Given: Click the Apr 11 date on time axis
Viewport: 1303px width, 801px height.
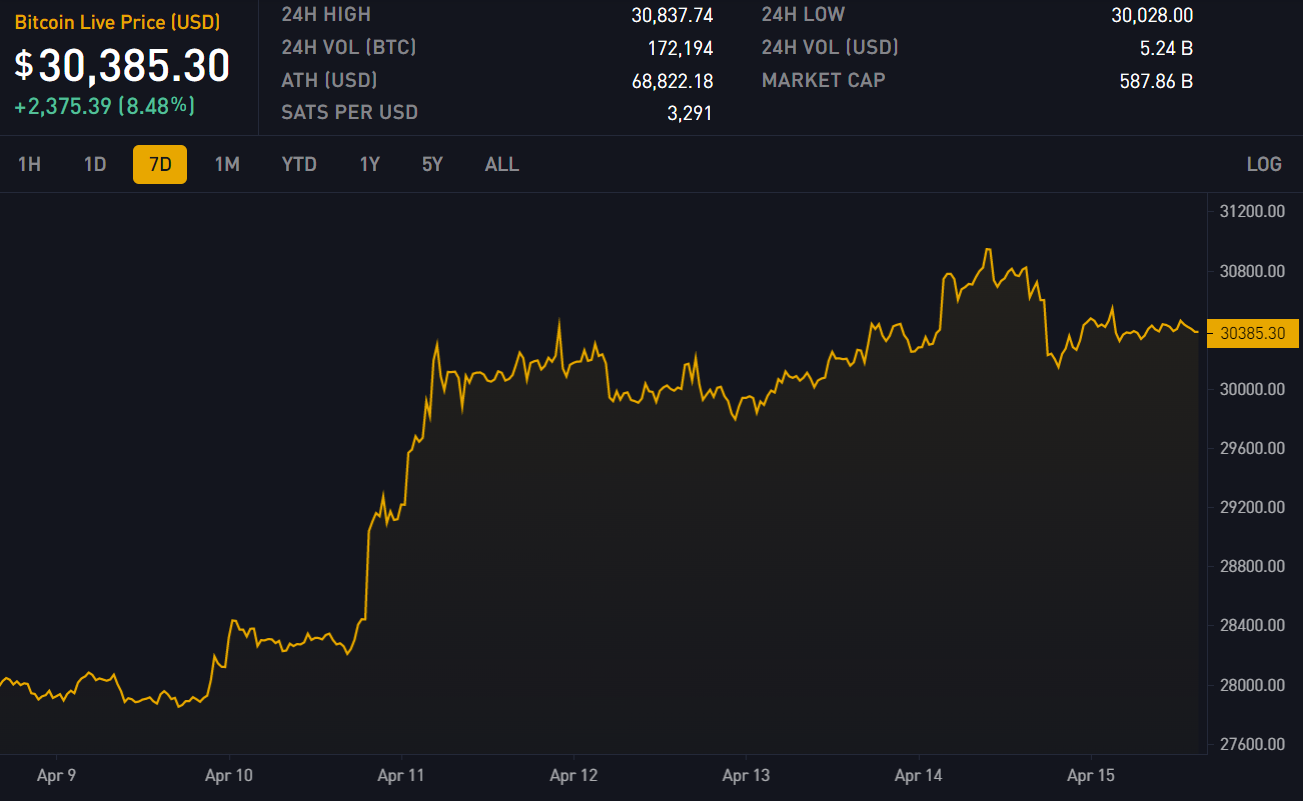Looking at the screenshot, I should click(401, 775).
